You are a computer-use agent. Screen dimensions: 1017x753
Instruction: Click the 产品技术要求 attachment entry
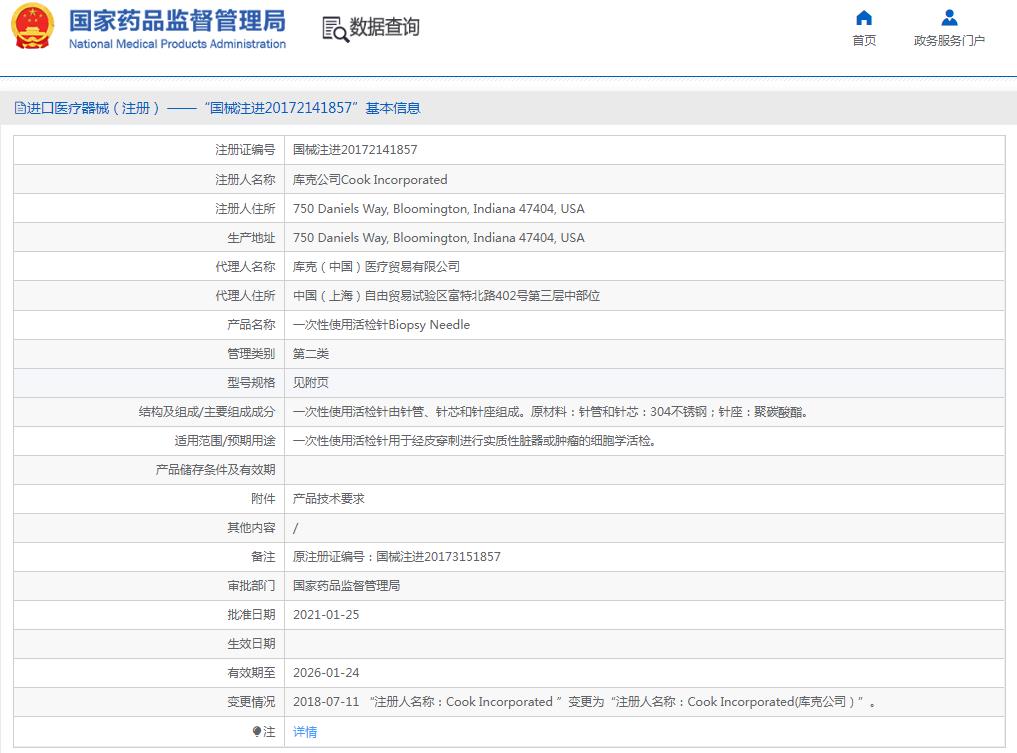click(325, 498)
